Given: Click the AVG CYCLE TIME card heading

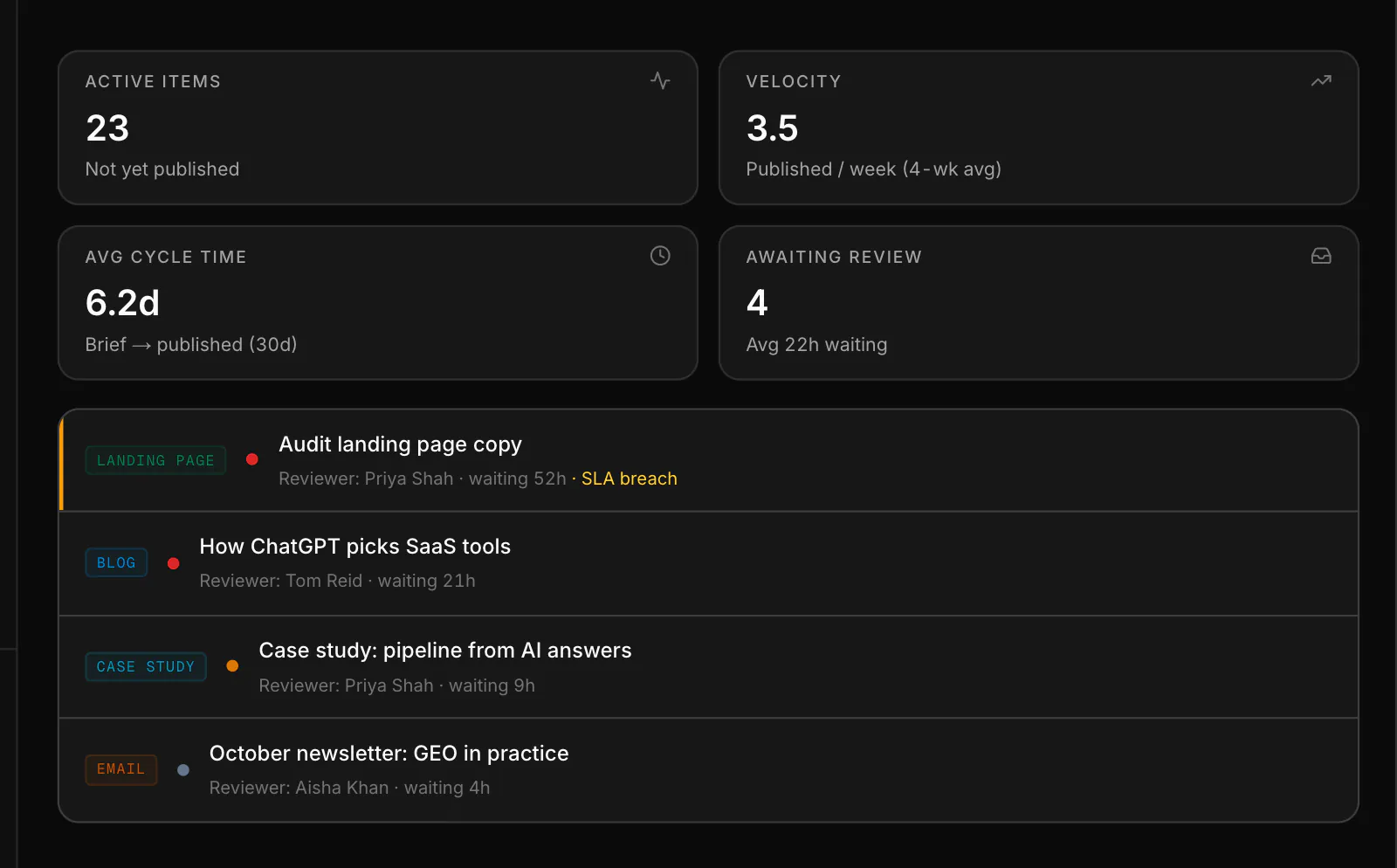Looking at the screenshot, I should point(166,257).
